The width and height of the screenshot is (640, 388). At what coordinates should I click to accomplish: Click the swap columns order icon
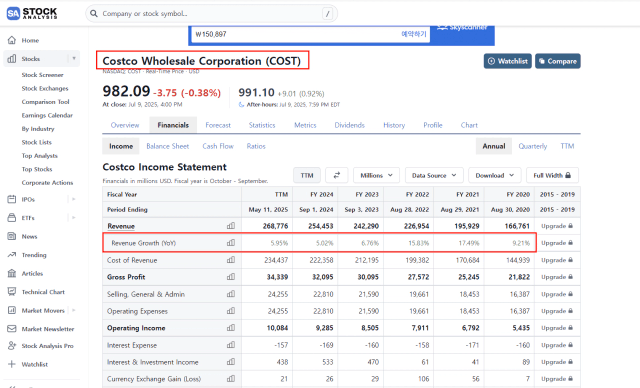[337, 175]
